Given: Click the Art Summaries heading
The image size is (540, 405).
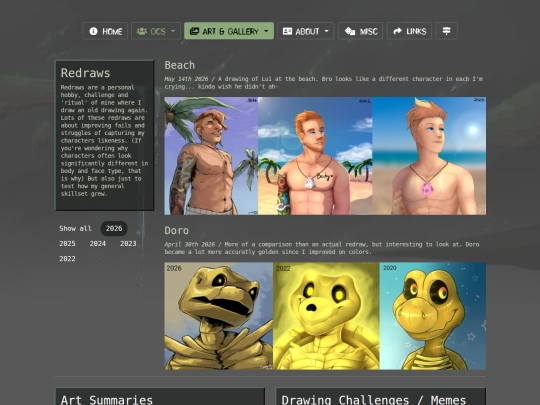Looking at the screenshot, I should 107,399.
